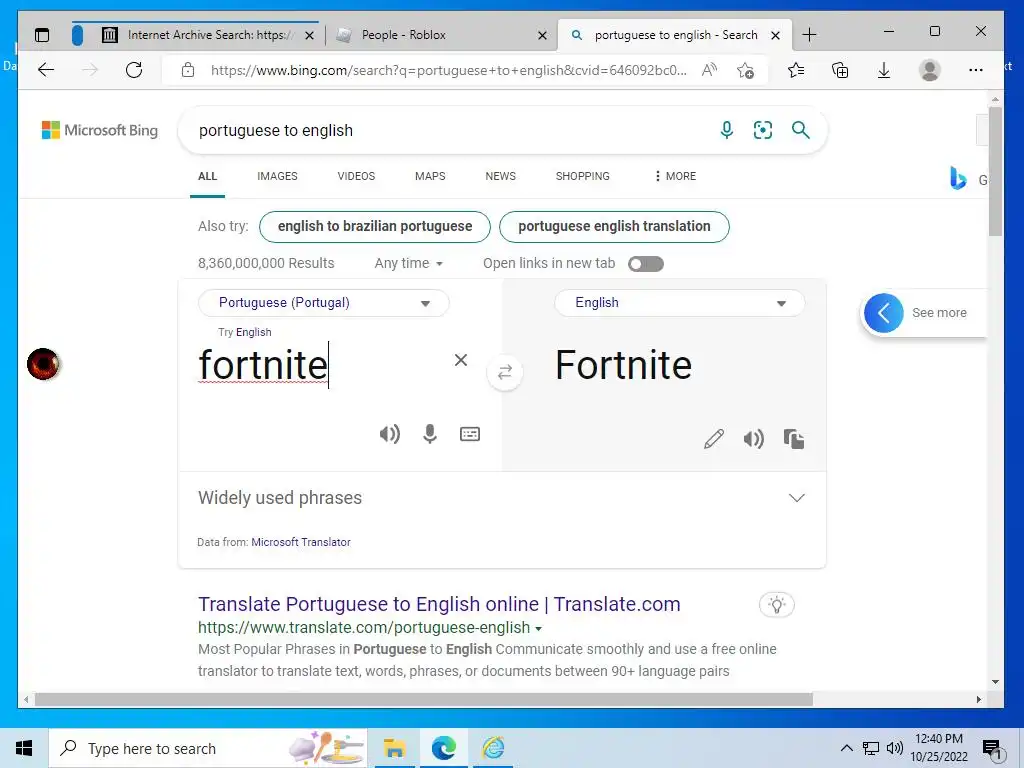Click Microsoft Edge taskbar icon

pos(443,748)
